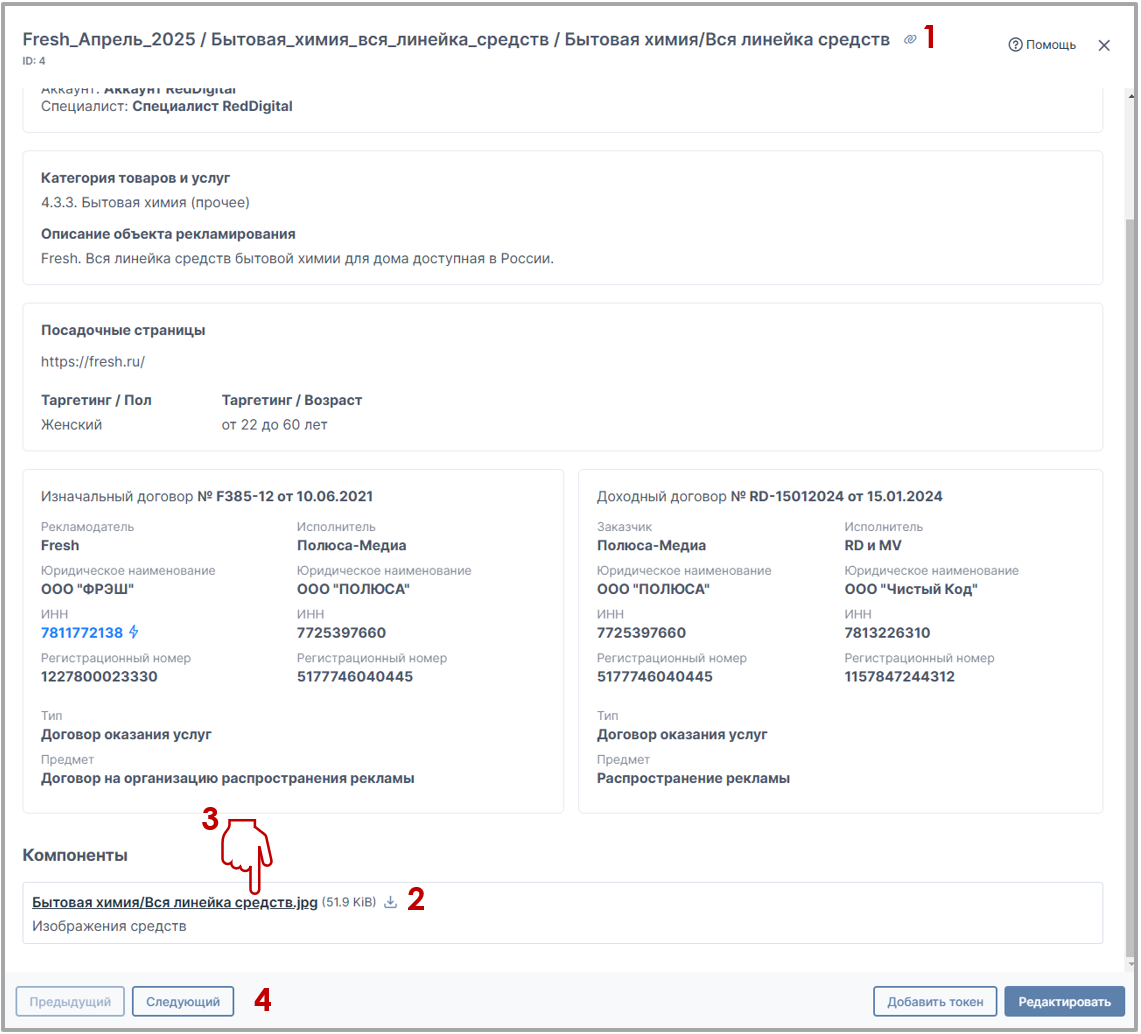Open the ИНН 7811772138 link
Screen dimensions: 1141x1034
click(x=82, y=632)
